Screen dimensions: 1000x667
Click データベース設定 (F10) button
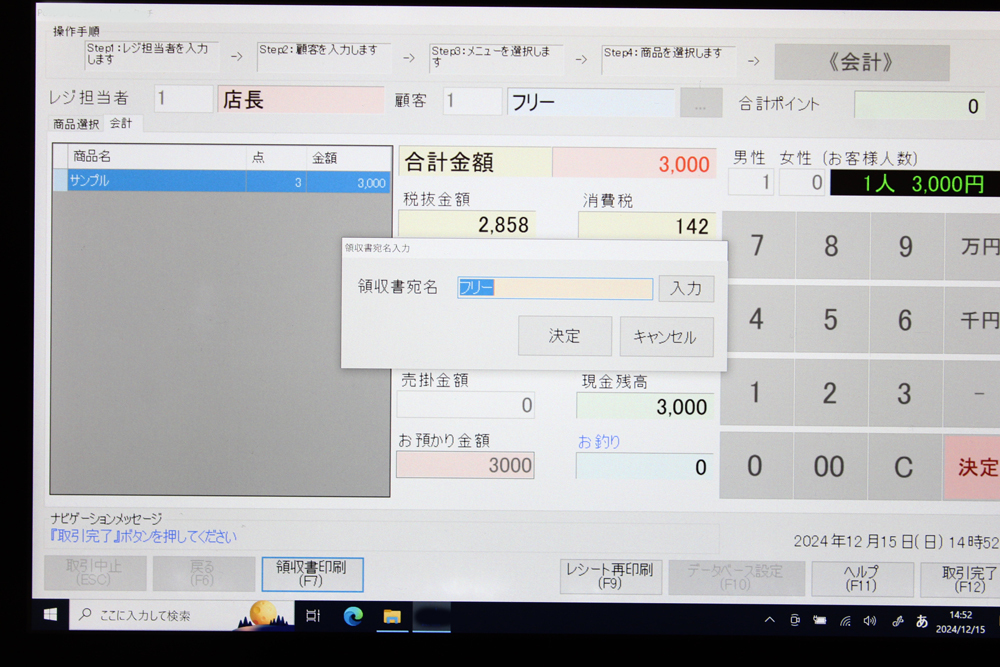736,577
